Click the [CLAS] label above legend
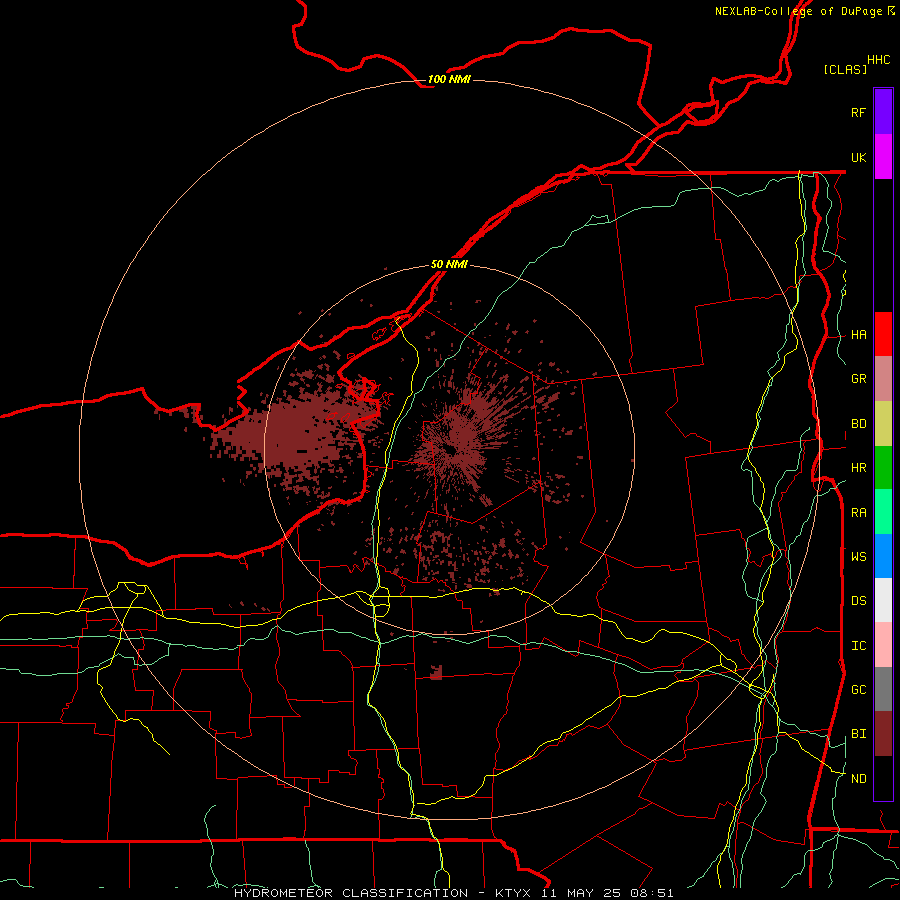 point(845,69)
